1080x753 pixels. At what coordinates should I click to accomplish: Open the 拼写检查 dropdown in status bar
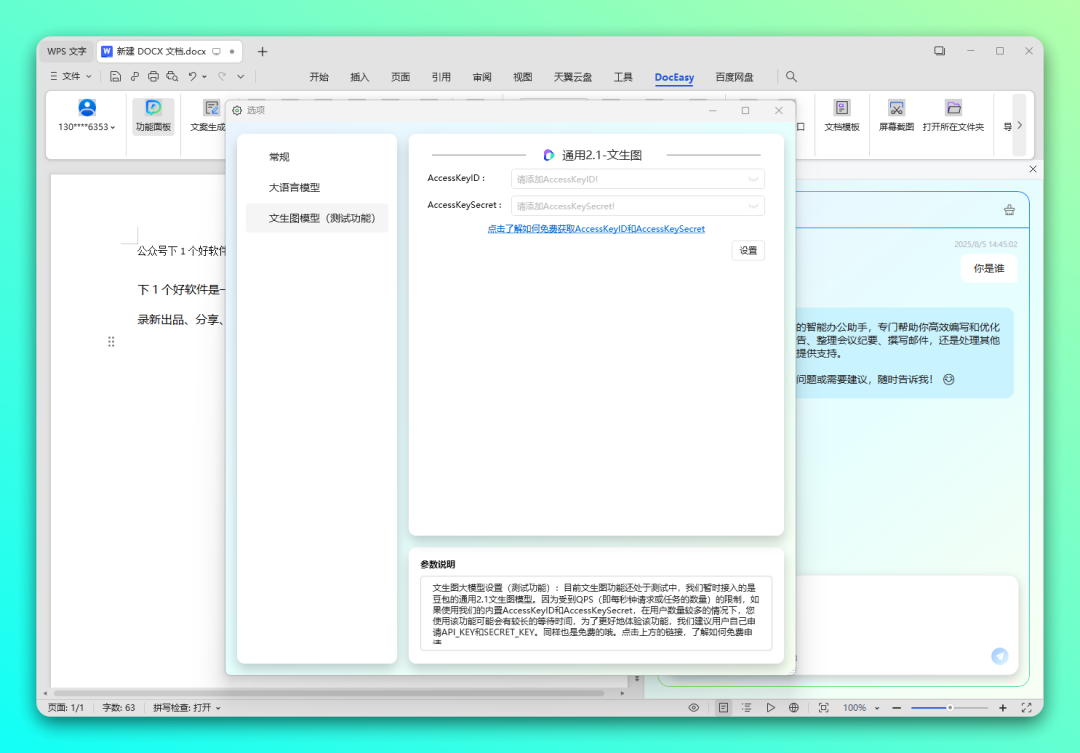[x=187, y=707]
